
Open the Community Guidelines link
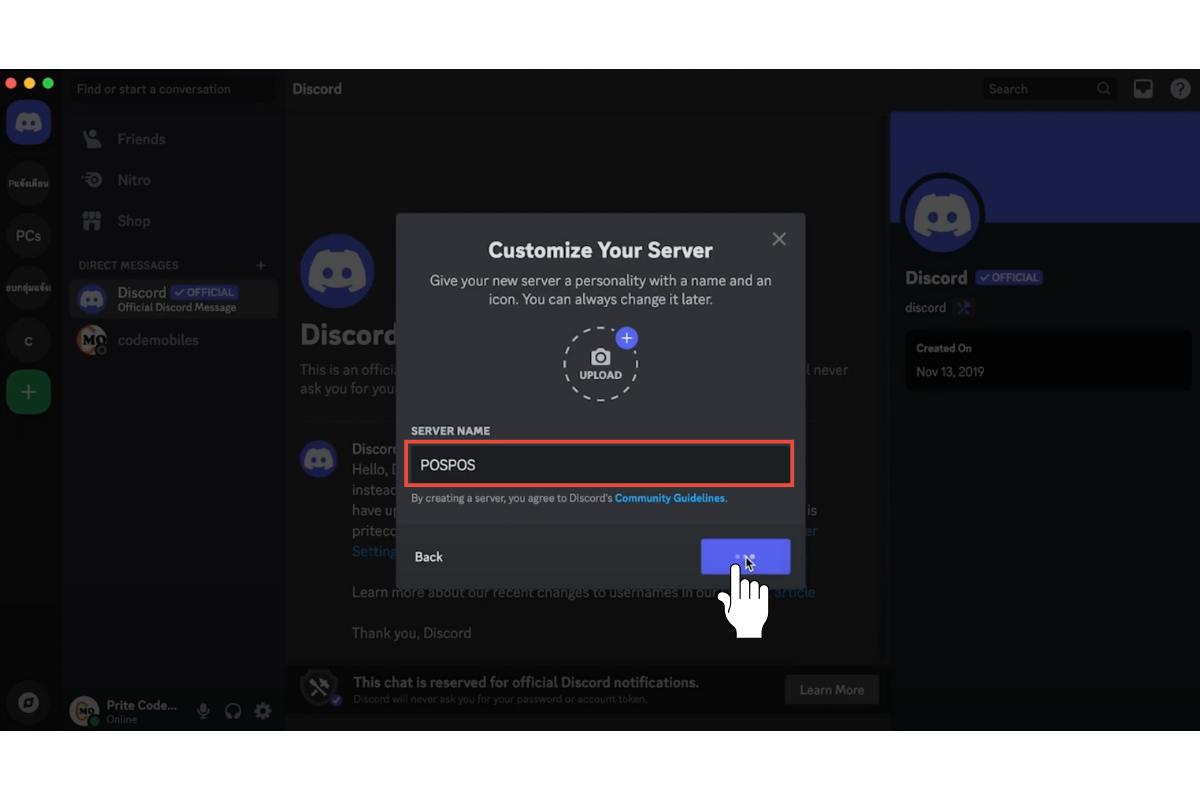click(x=670, y=498)
